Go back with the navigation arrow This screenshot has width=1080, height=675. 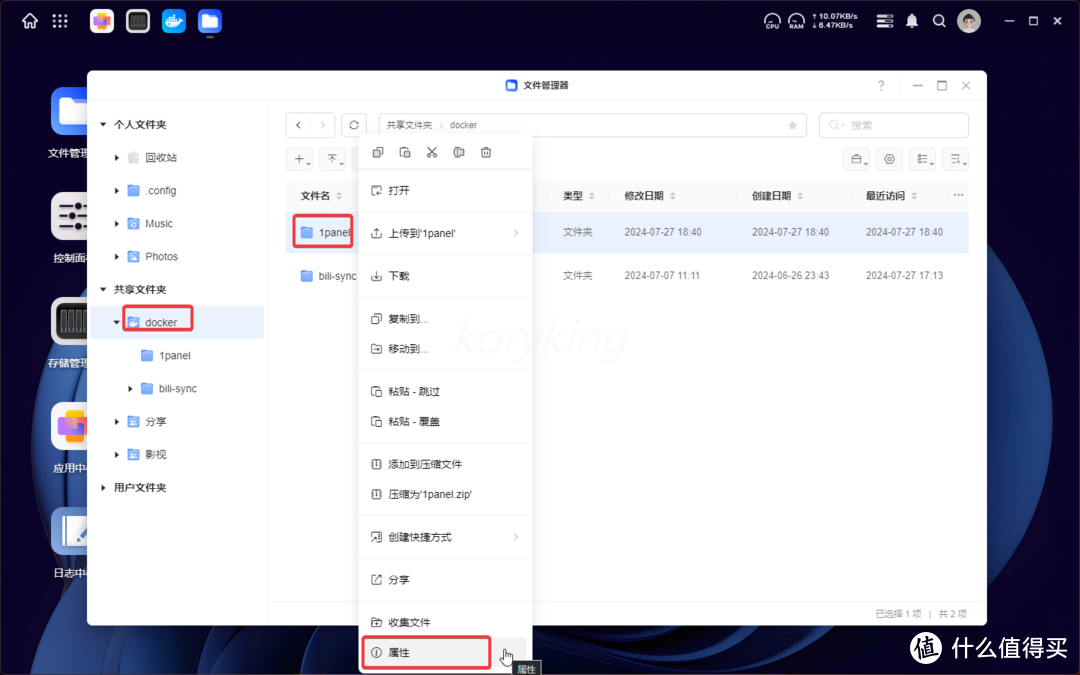click(297, 125)
